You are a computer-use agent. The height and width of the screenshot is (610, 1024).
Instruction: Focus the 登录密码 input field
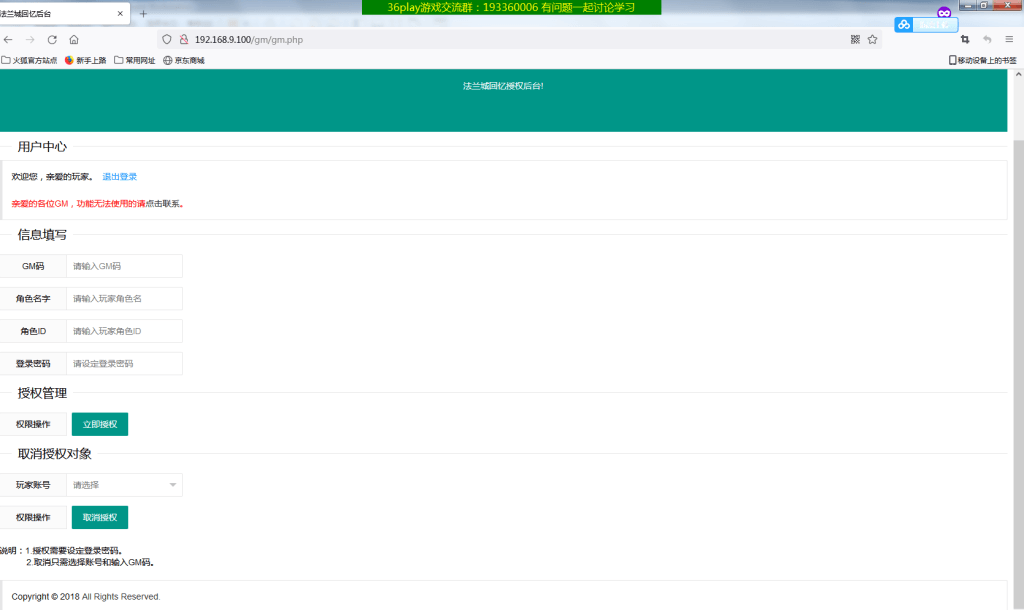coord(124,363)
